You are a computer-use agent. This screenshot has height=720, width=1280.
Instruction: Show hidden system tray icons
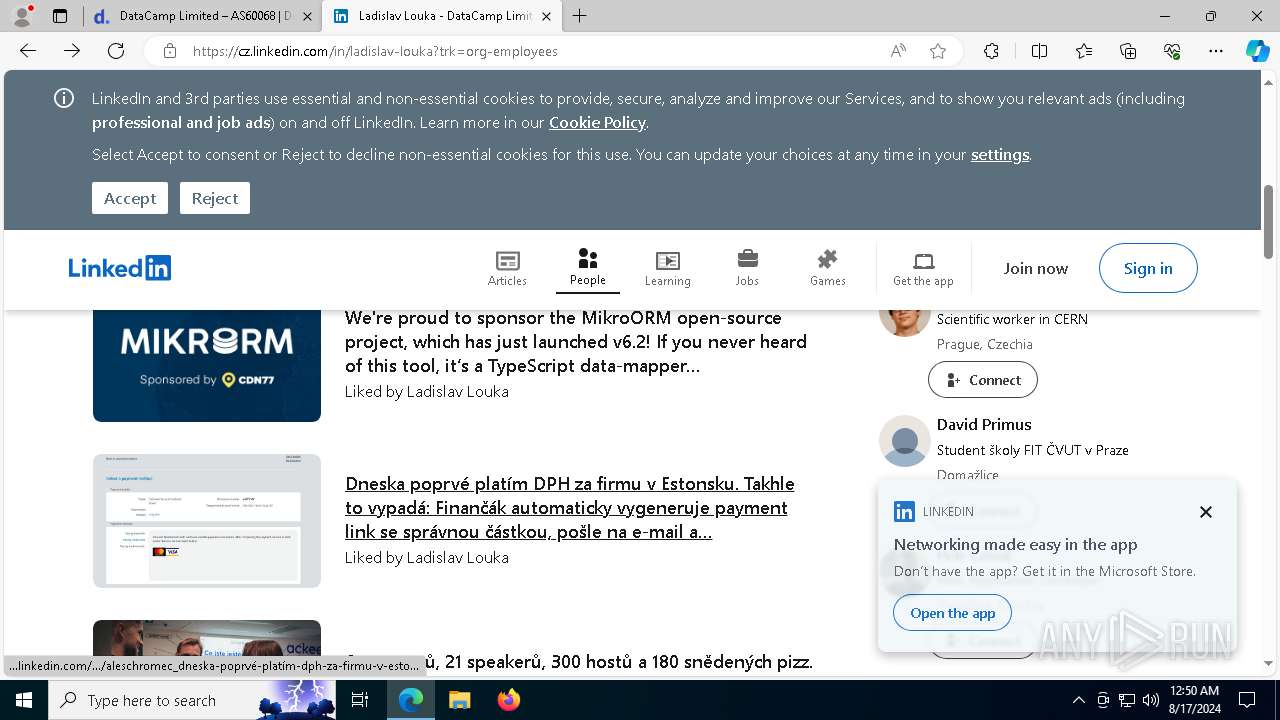tap(1078, 700)
